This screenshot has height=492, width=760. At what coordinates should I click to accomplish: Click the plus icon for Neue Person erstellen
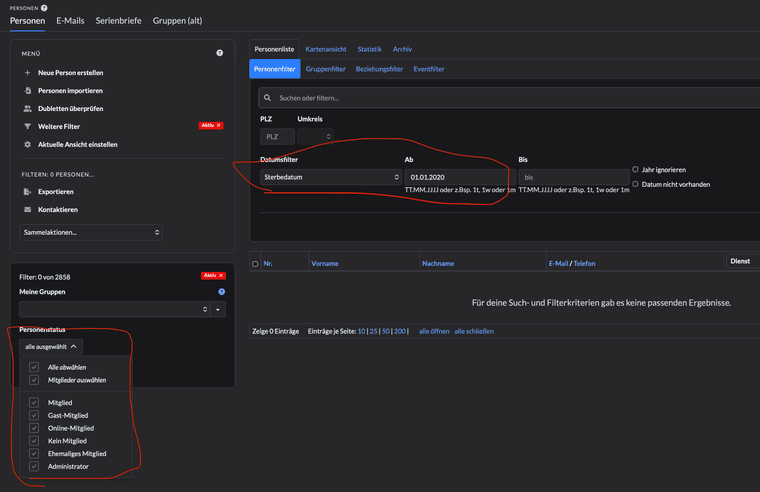pos(28,73)
